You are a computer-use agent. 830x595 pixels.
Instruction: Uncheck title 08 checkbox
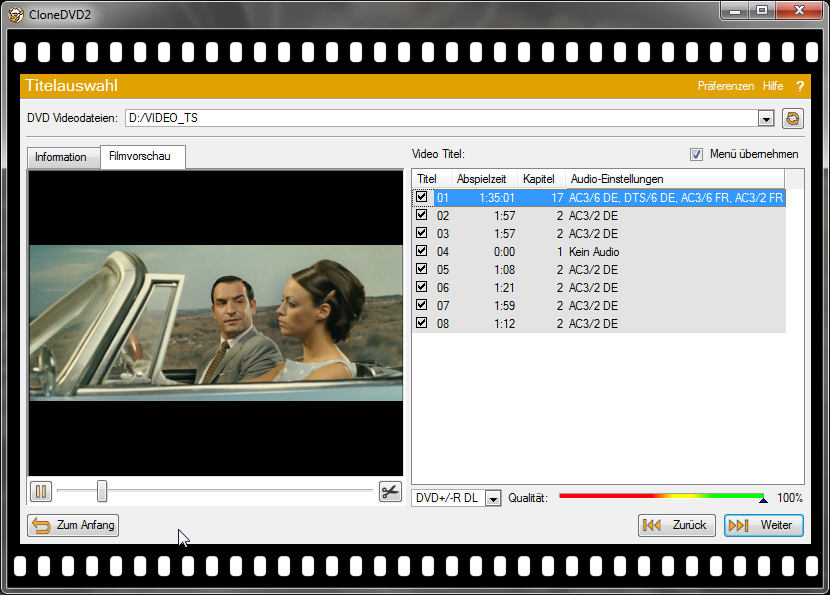421,323
